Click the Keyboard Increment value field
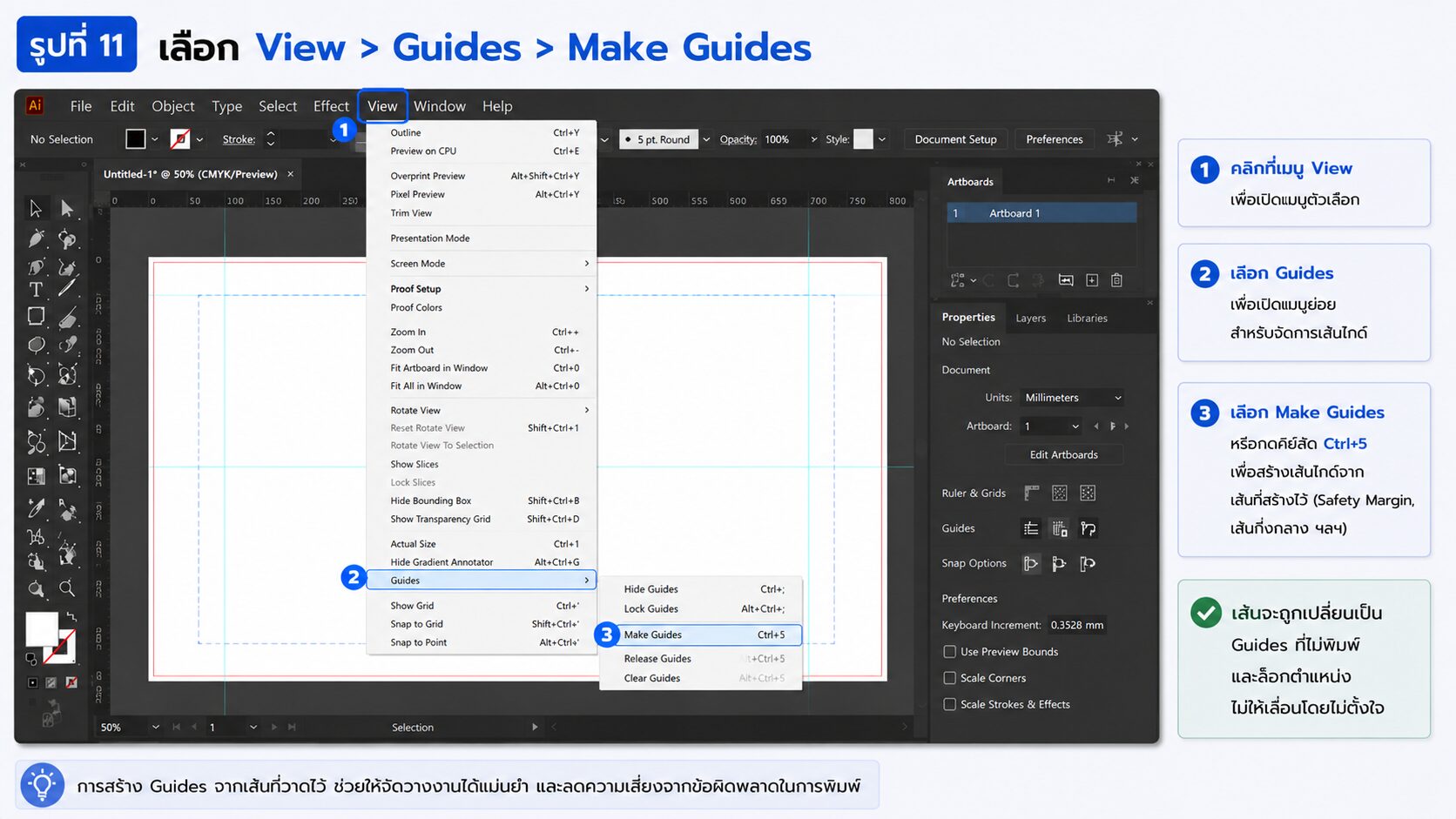The width and height of the screenshot is (1456, 819). point(1076,625)
